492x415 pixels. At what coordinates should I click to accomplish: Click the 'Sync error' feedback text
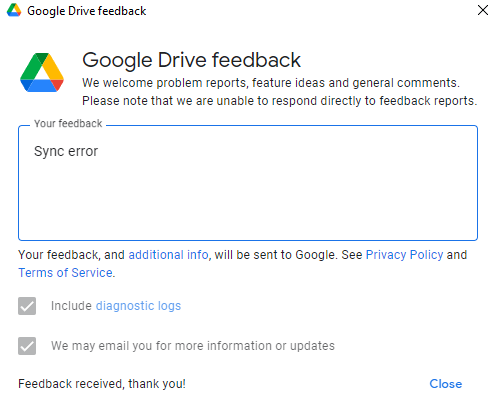pyautogui.click(x=66, y=151)
